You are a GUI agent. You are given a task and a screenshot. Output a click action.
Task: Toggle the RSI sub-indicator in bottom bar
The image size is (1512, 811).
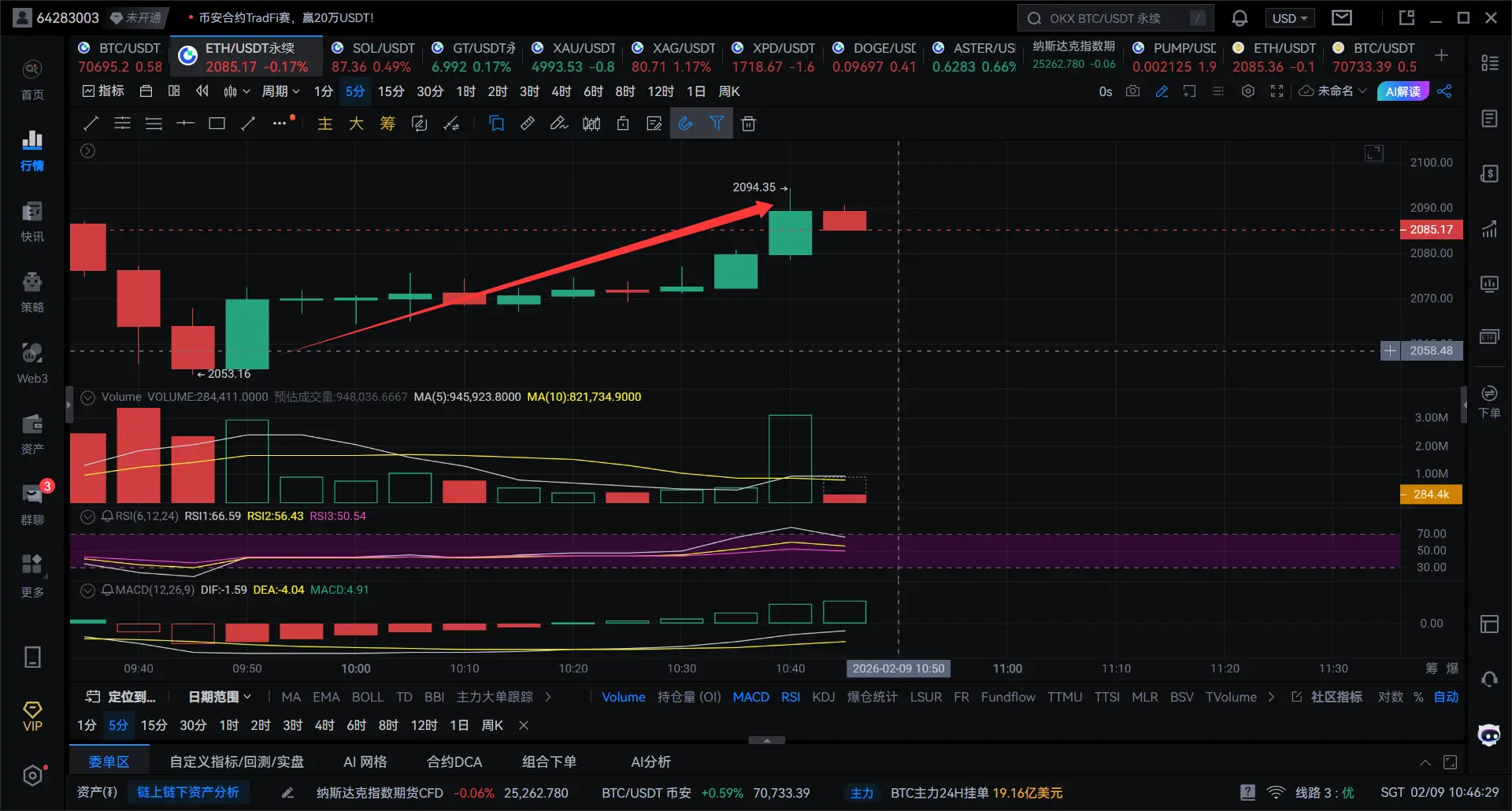click(791, 697)
